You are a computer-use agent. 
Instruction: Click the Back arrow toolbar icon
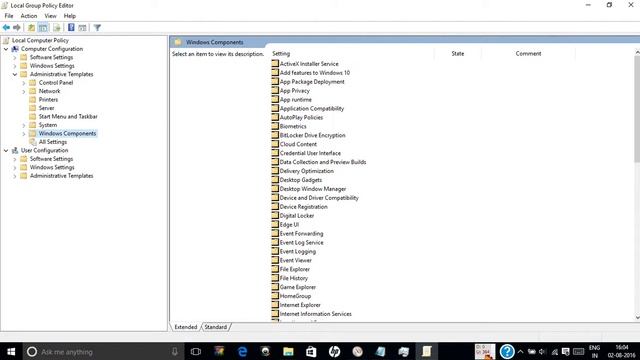pos(6,28)
